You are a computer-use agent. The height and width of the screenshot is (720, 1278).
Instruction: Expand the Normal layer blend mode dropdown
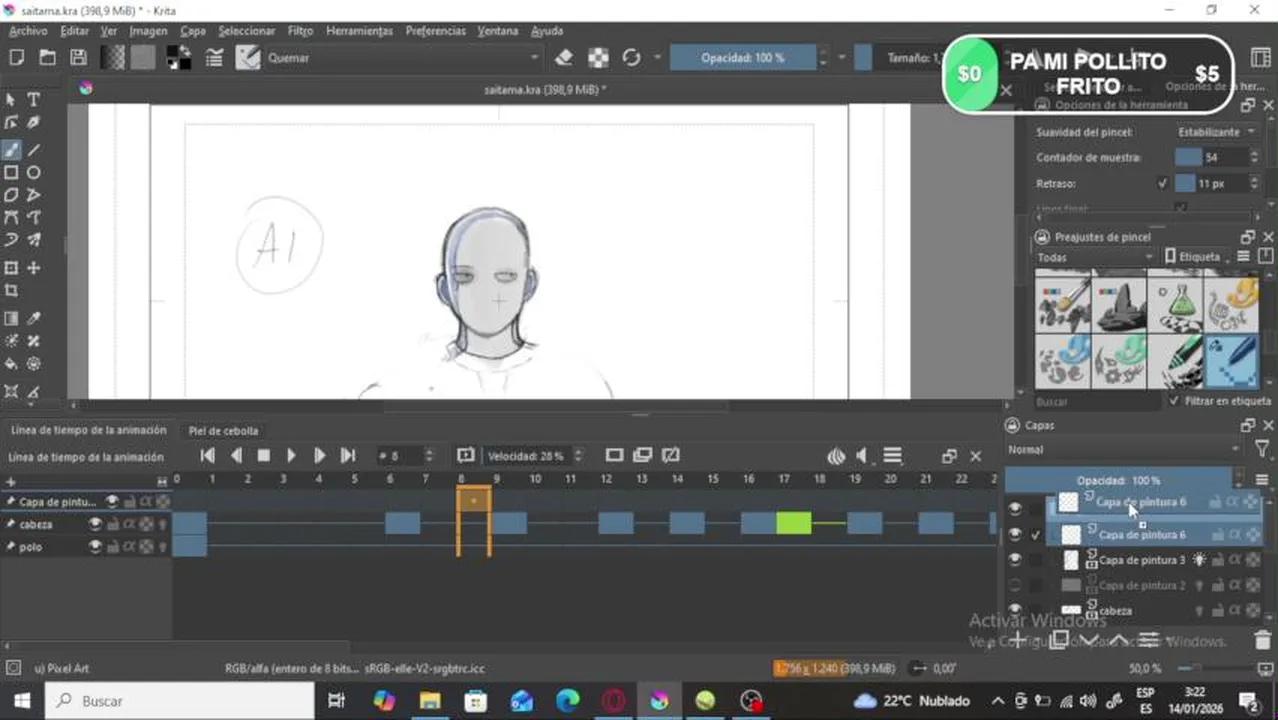click(x=1125, y=450)
